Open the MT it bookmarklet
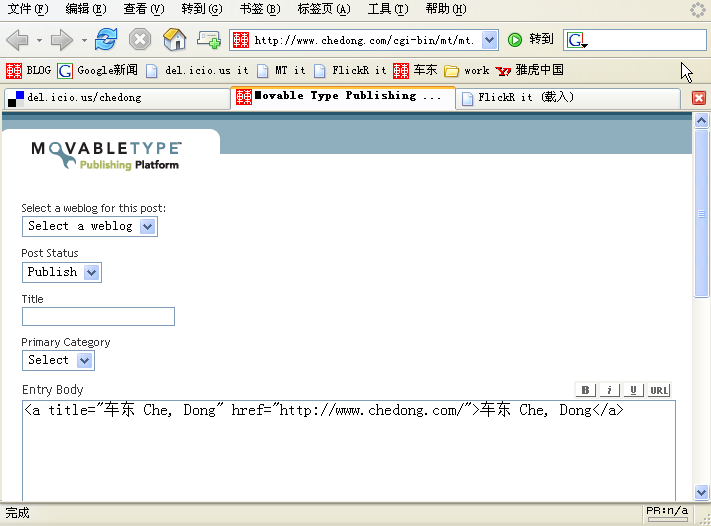Screen dimensions: 711x526 pyautogui.click(x=281, y=70)
